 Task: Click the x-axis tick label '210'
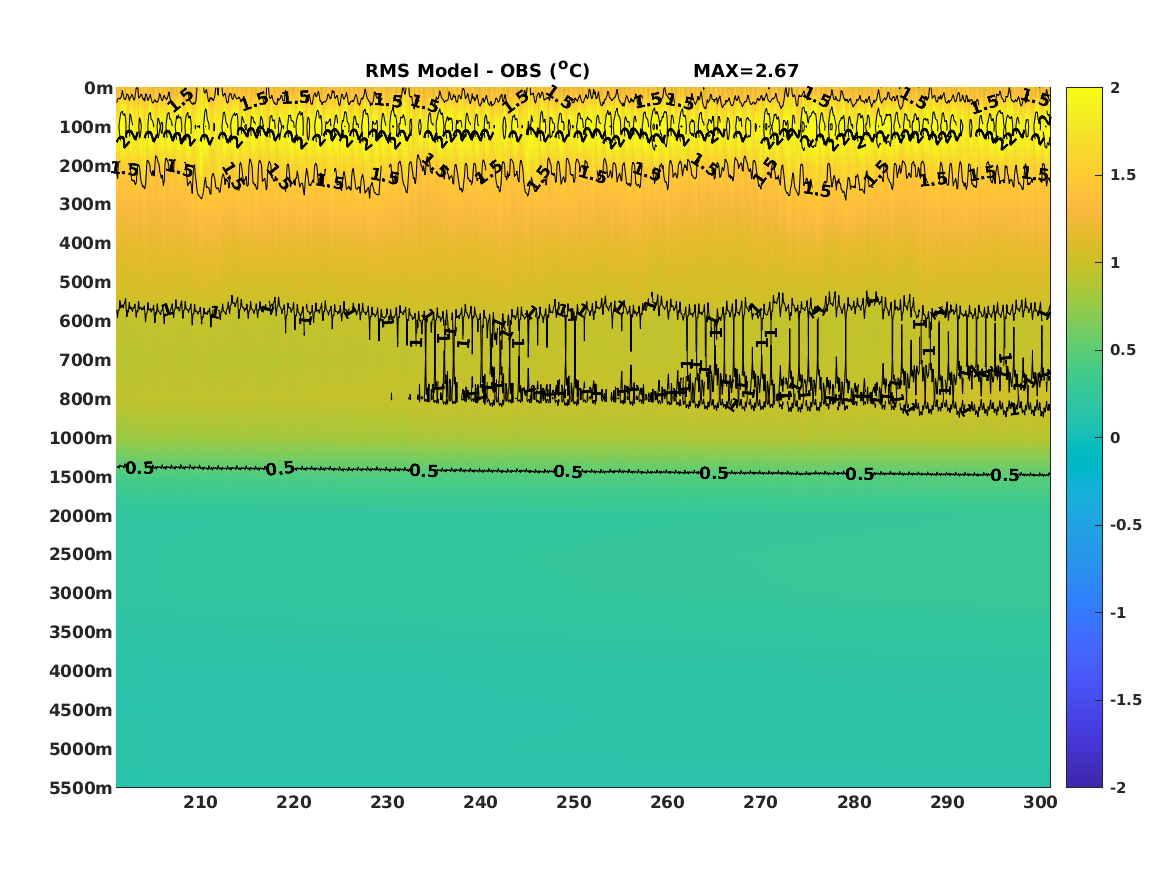pos(201,803)
